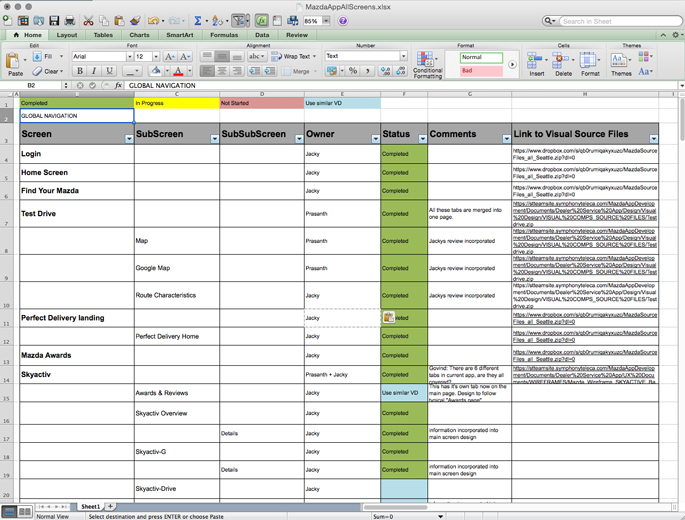Click the Sheet1 tab
The image size is (685, 520).
pyautogui.click(x=90, y=506)
